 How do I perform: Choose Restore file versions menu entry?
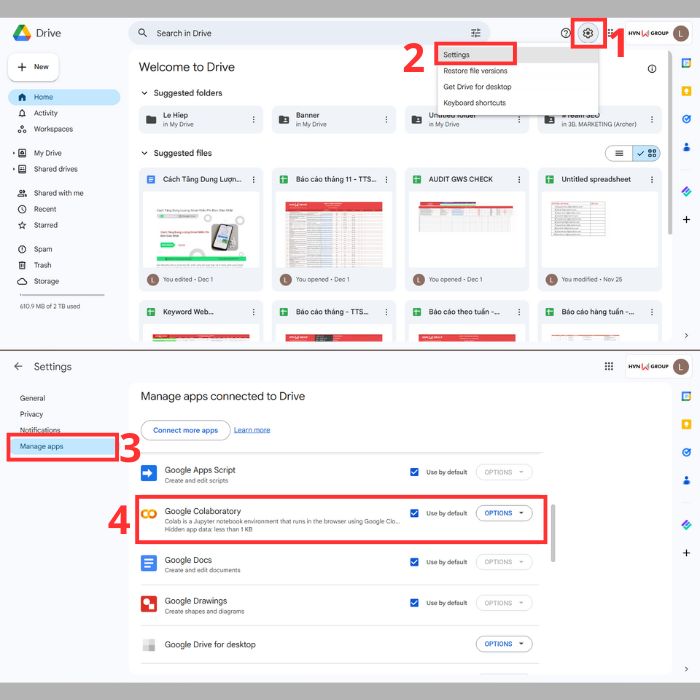coord(517,71)
